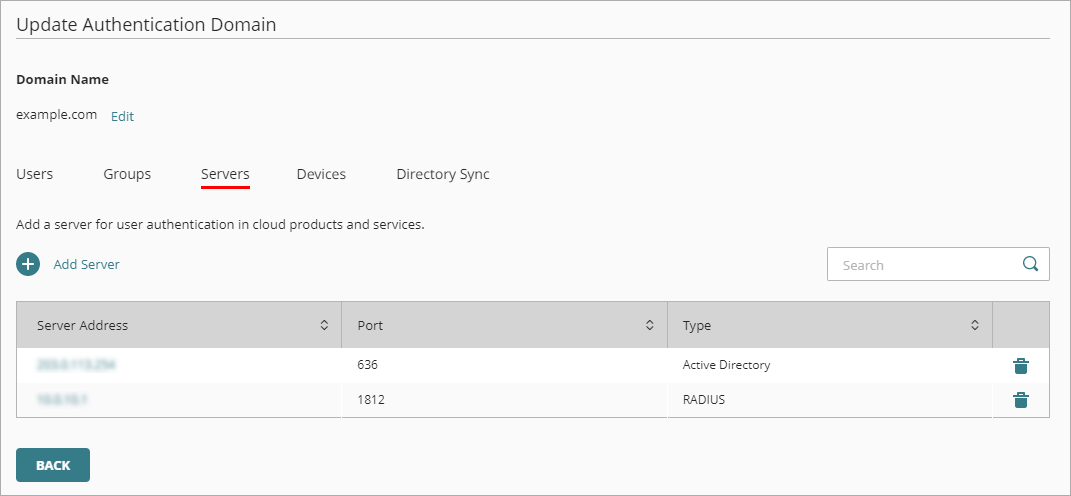Open the Groups tab

(127, 174)
